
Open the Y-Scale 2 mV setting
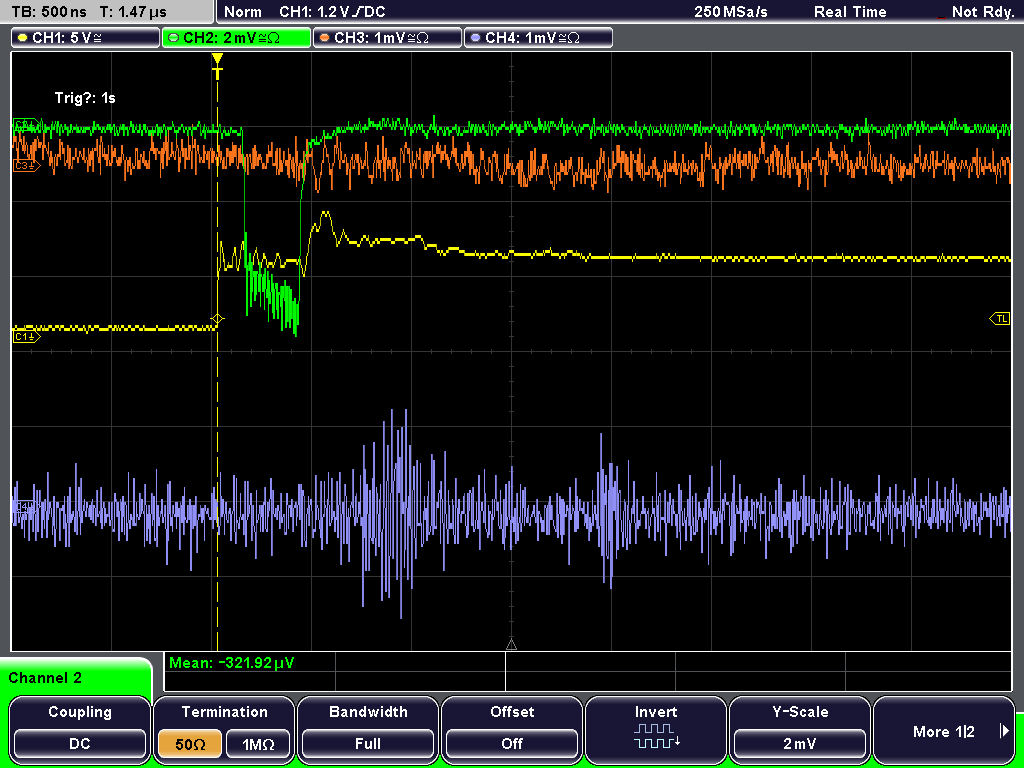tap(800, 728)
